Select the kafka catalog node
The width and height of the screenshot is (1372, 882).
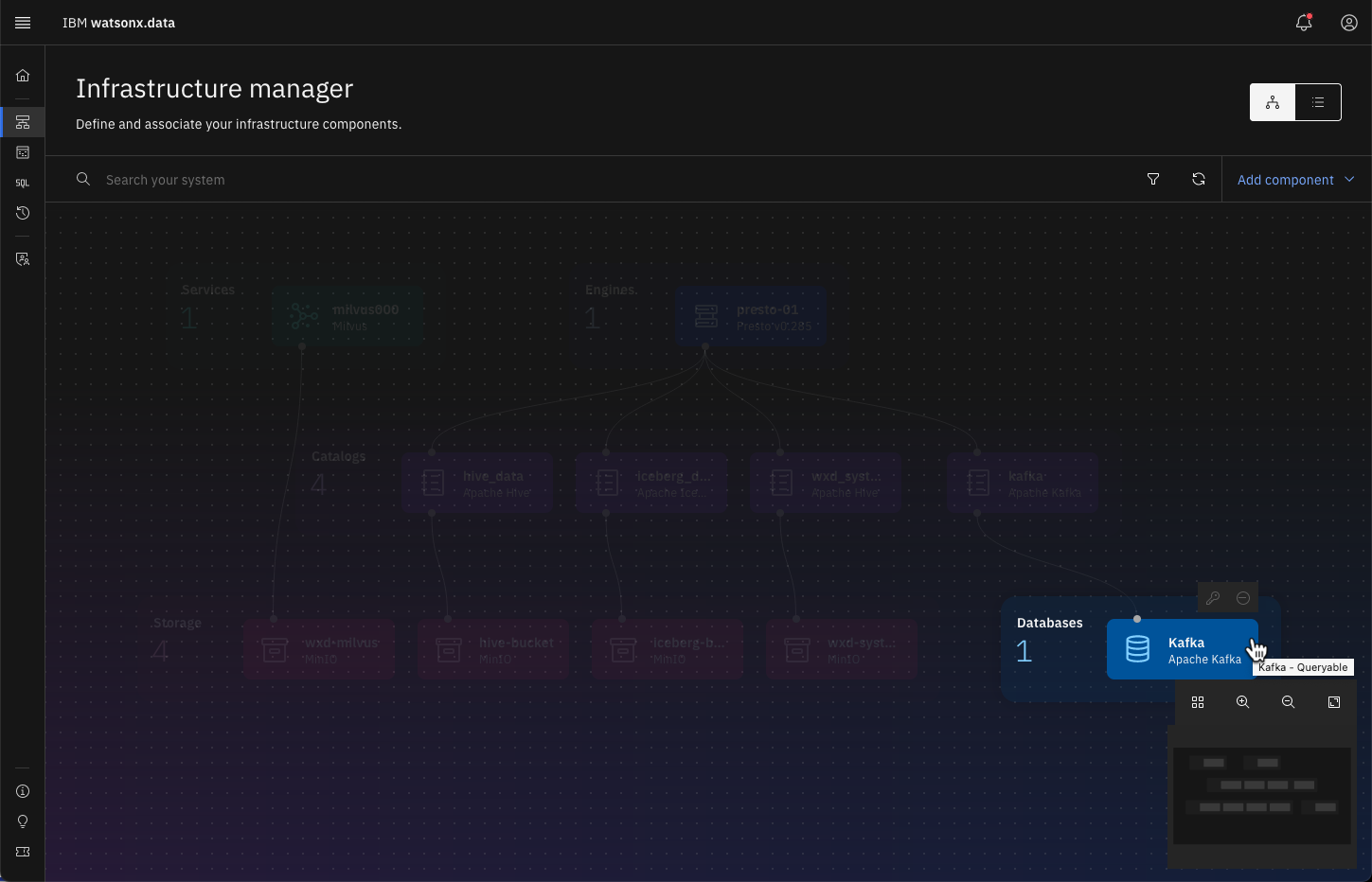[x=1023, y=483]
